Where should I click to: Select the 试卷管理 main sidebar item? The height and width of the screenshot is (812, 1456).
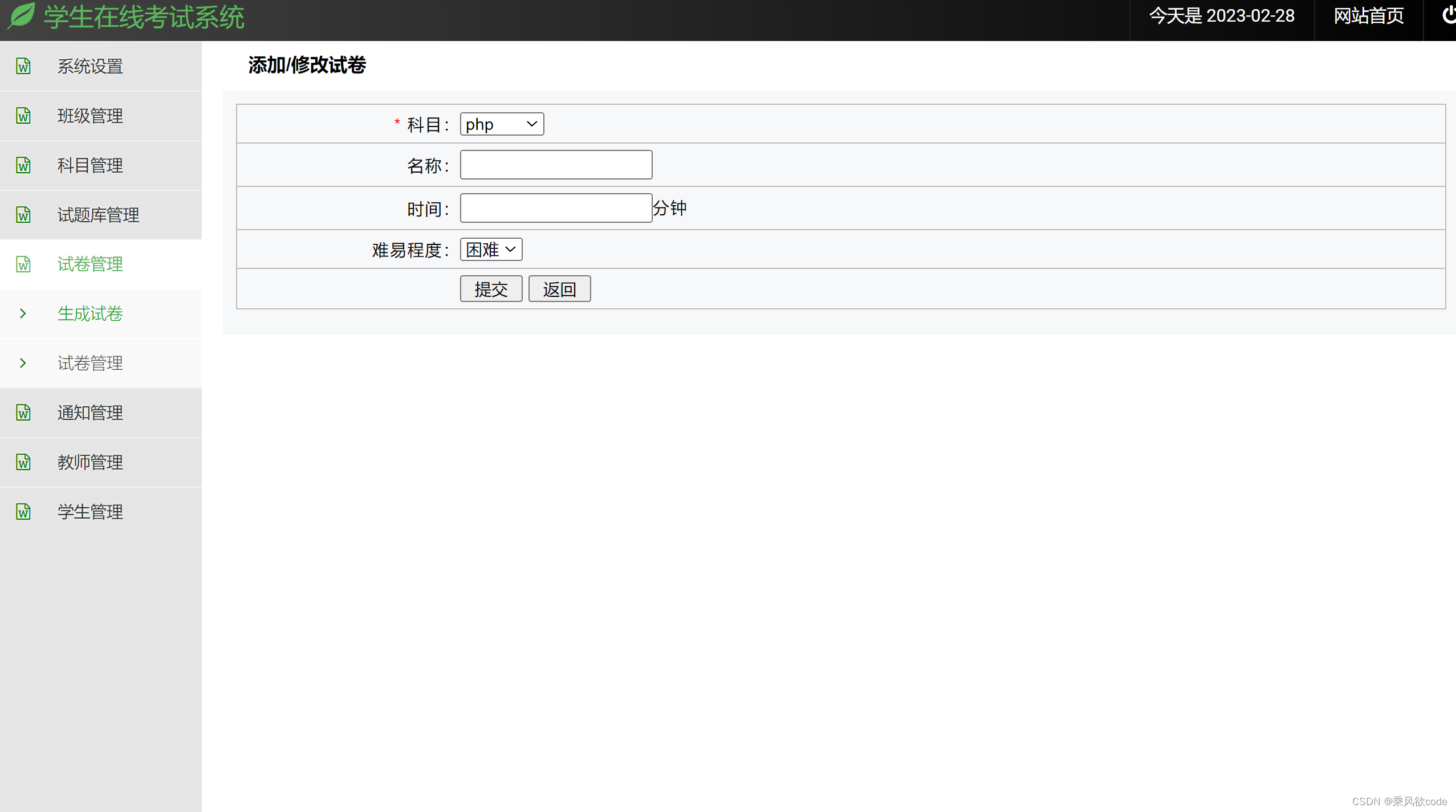click(x=90, y=264)
